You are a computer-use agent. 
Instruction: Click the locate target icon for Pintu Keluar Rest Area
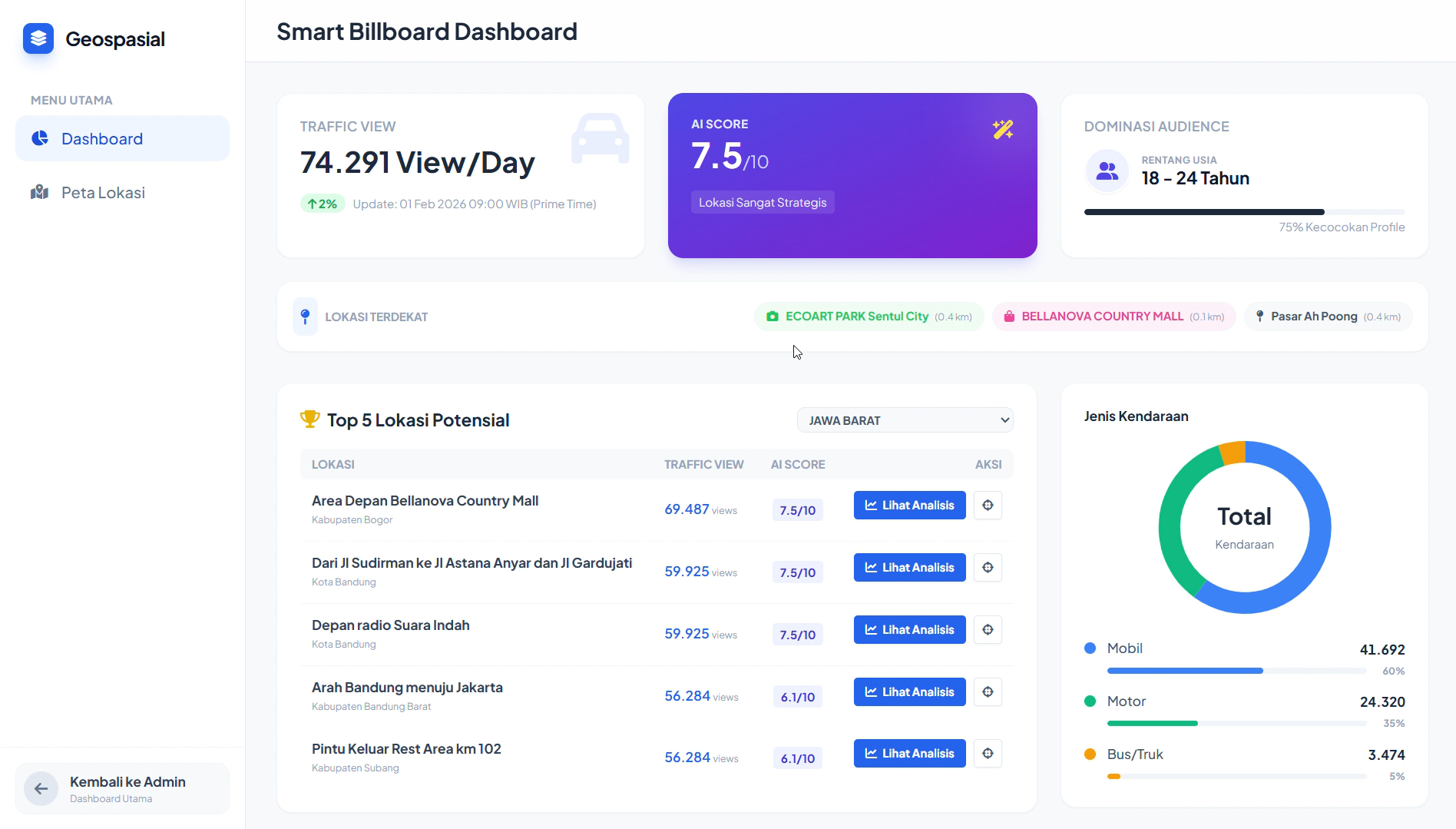click(x=988, y=754)
